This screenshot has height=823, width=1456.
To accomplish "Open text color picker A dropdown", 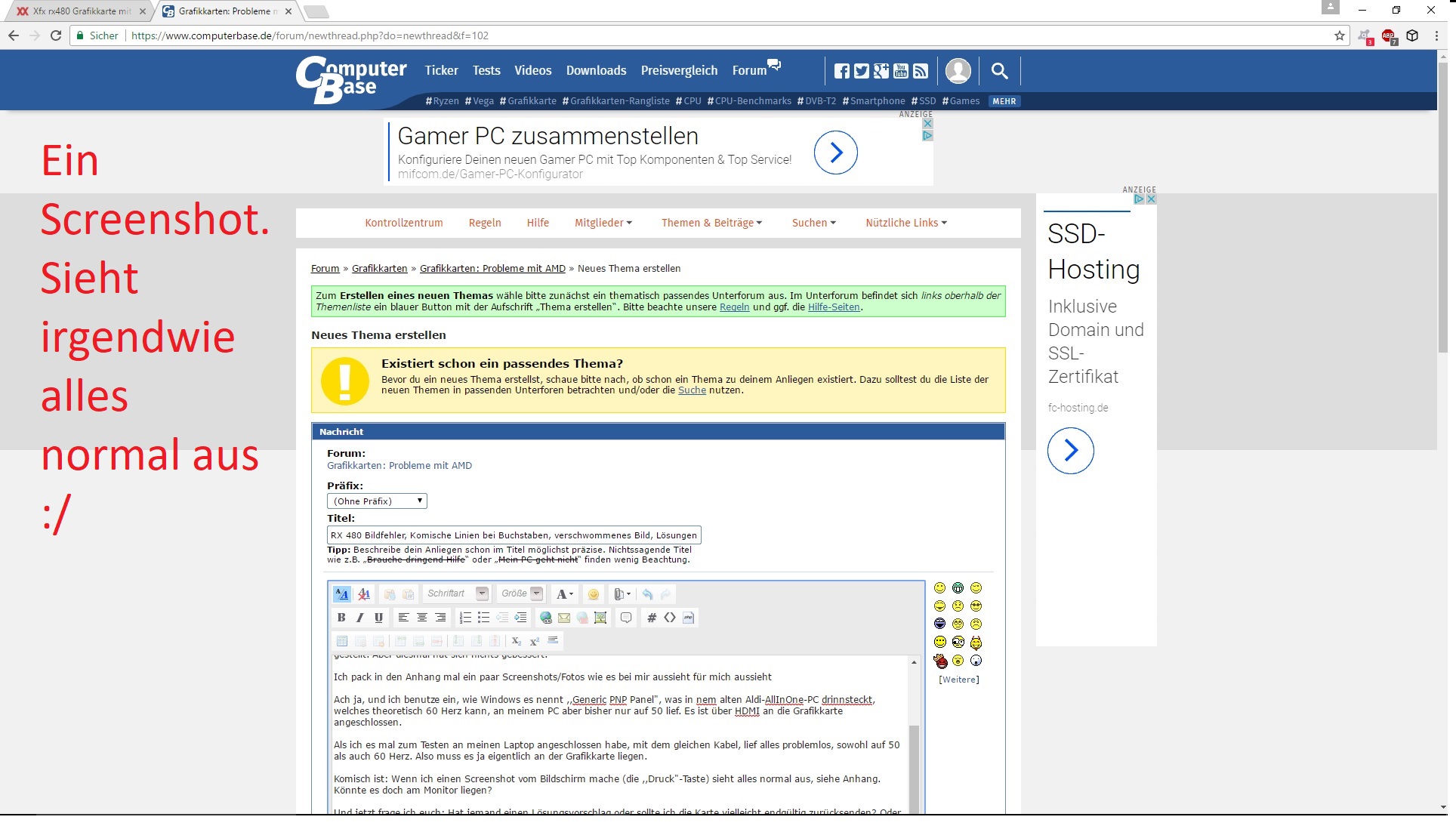I will point(564,594).
